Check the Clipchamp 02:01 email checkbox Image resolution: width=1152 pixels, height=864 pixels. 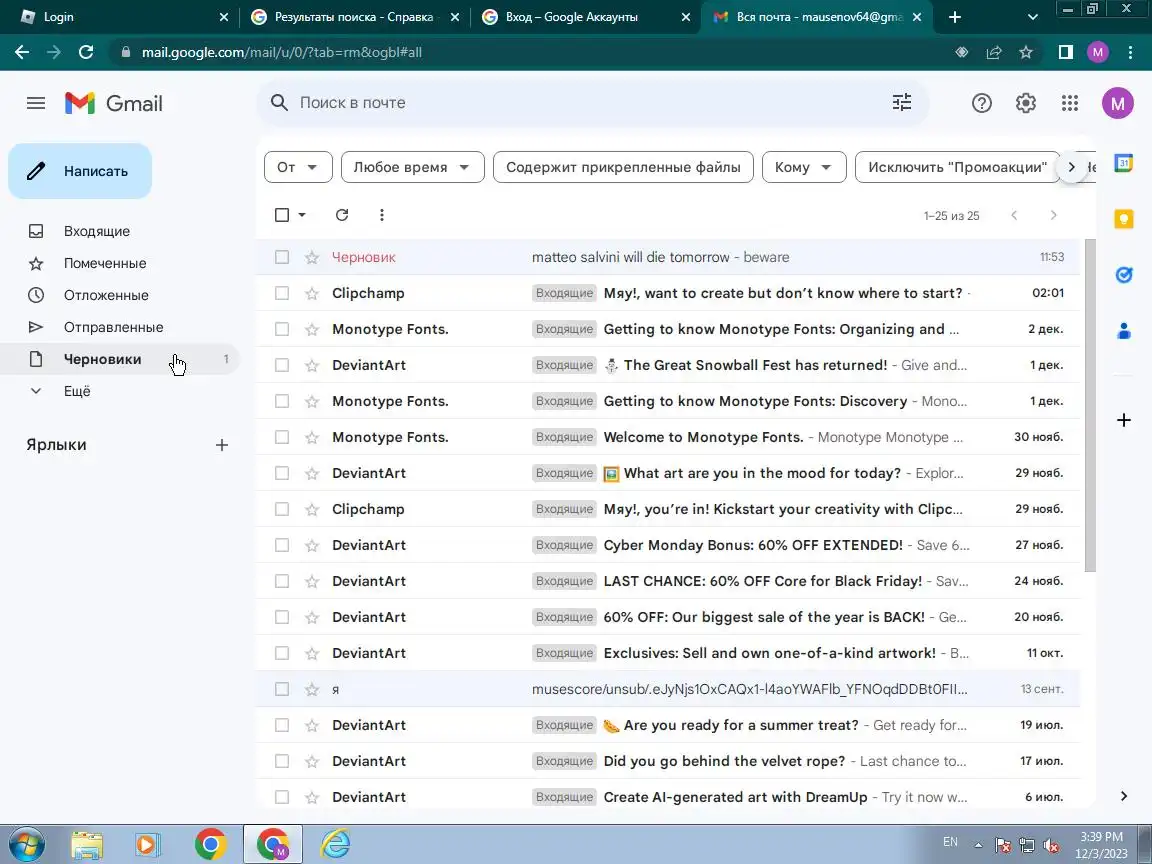[281, 293]
